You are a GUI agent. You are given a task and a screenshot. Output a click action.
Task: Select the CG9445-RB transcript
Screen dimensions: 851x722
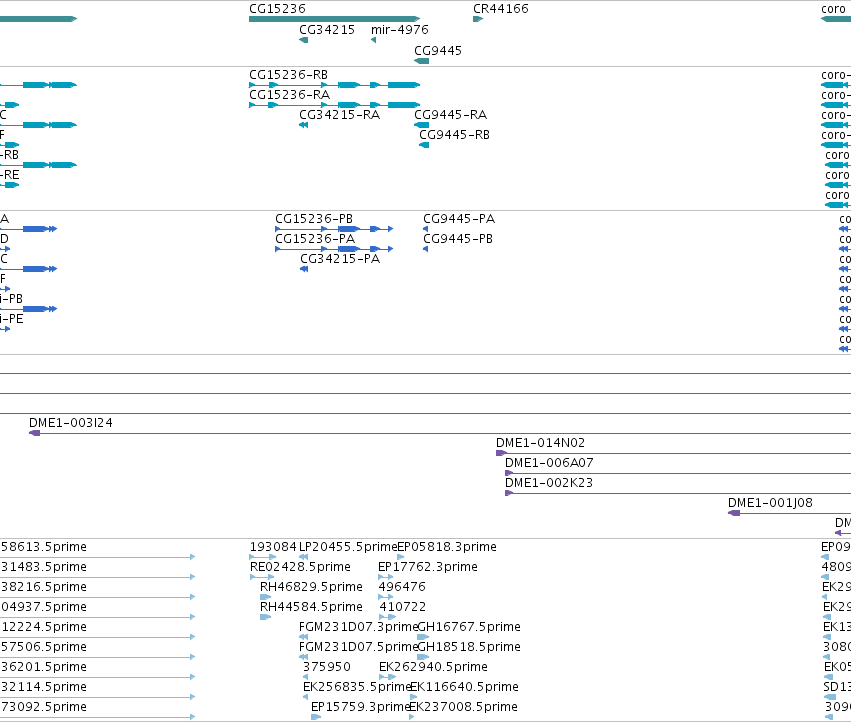tap(424, 145)
